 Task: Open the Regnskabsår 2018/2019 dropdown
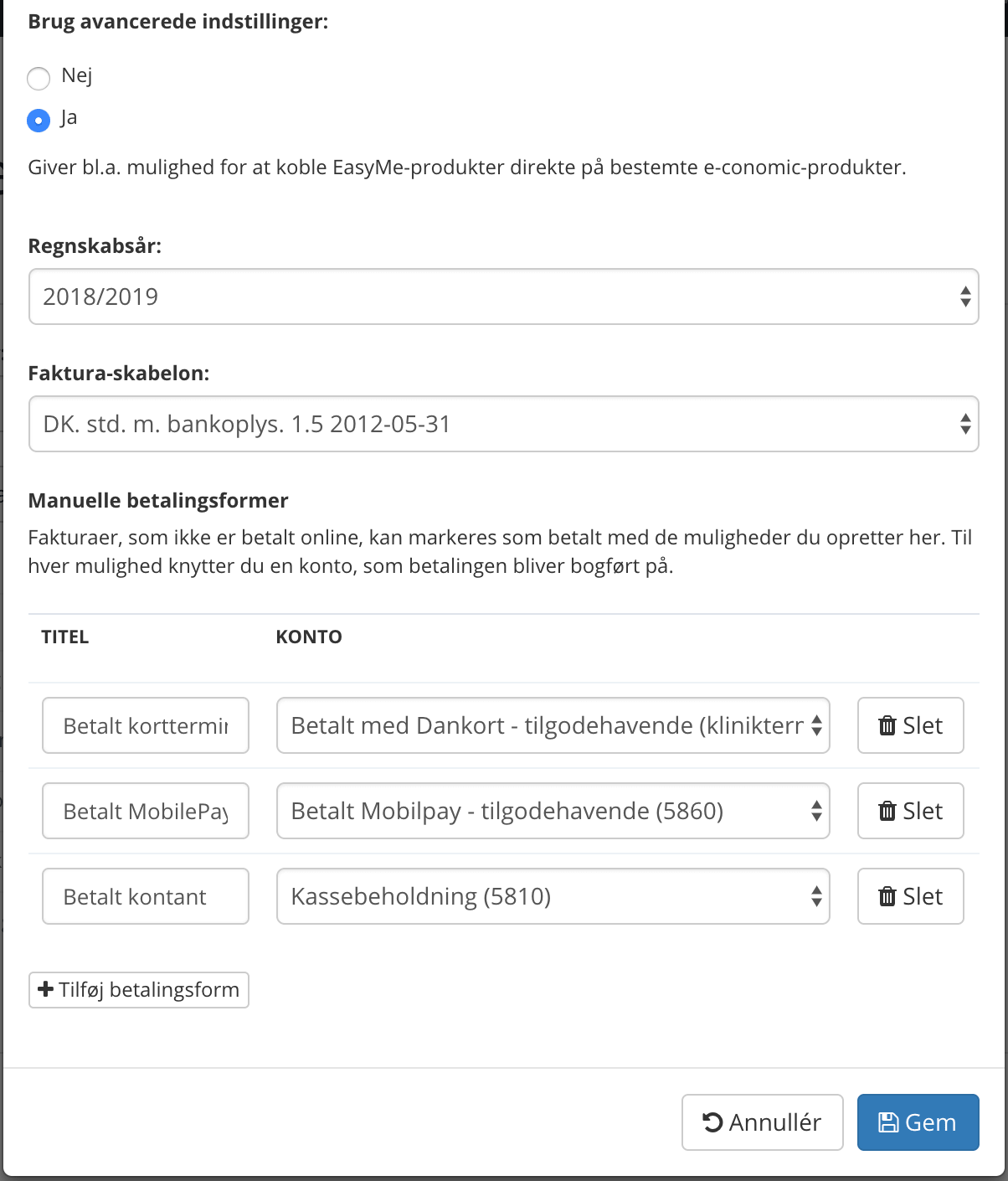[502, 297]
